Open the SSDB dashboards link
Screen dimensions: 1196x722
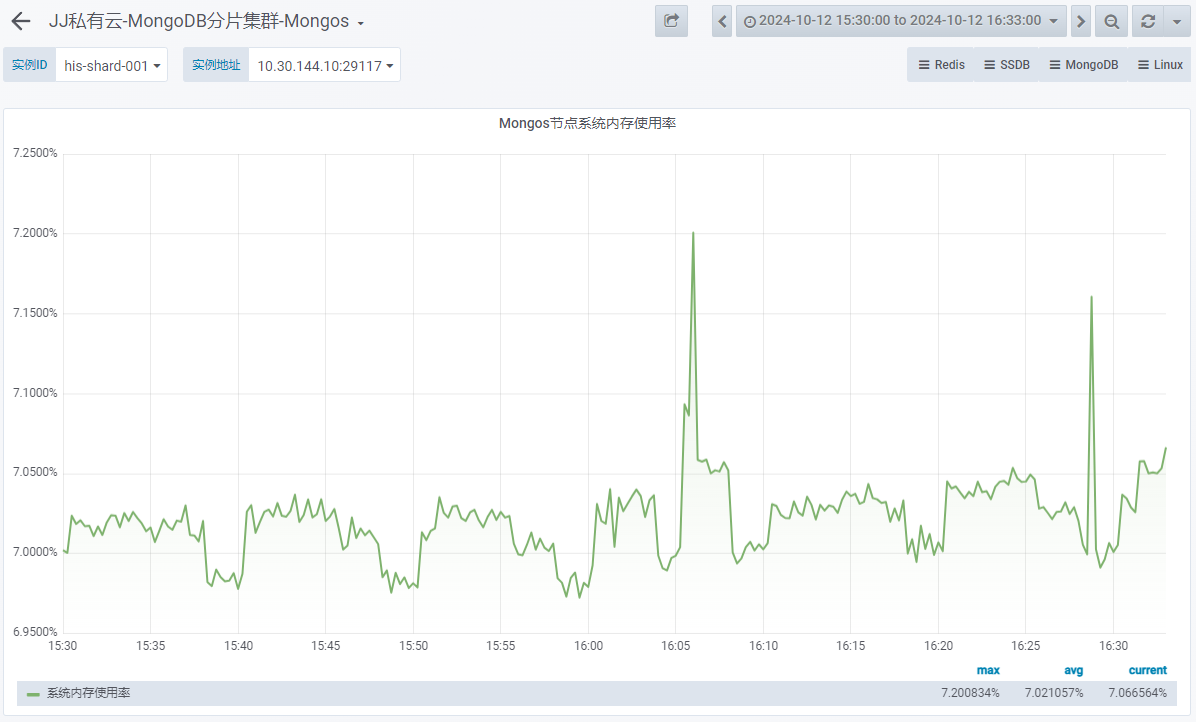[1006, 65]
